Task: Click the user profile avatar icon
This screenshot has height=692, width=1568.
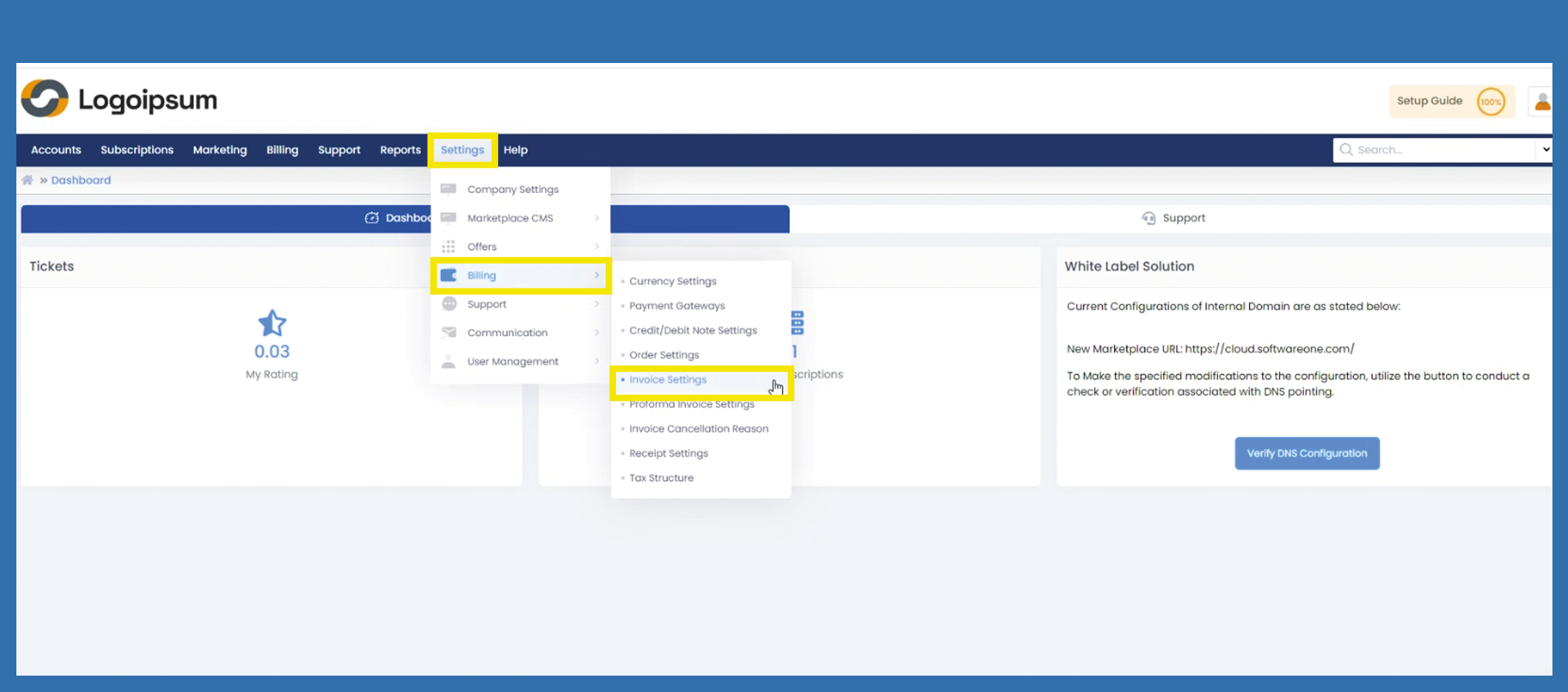Action: click(x=1541, y=101)
